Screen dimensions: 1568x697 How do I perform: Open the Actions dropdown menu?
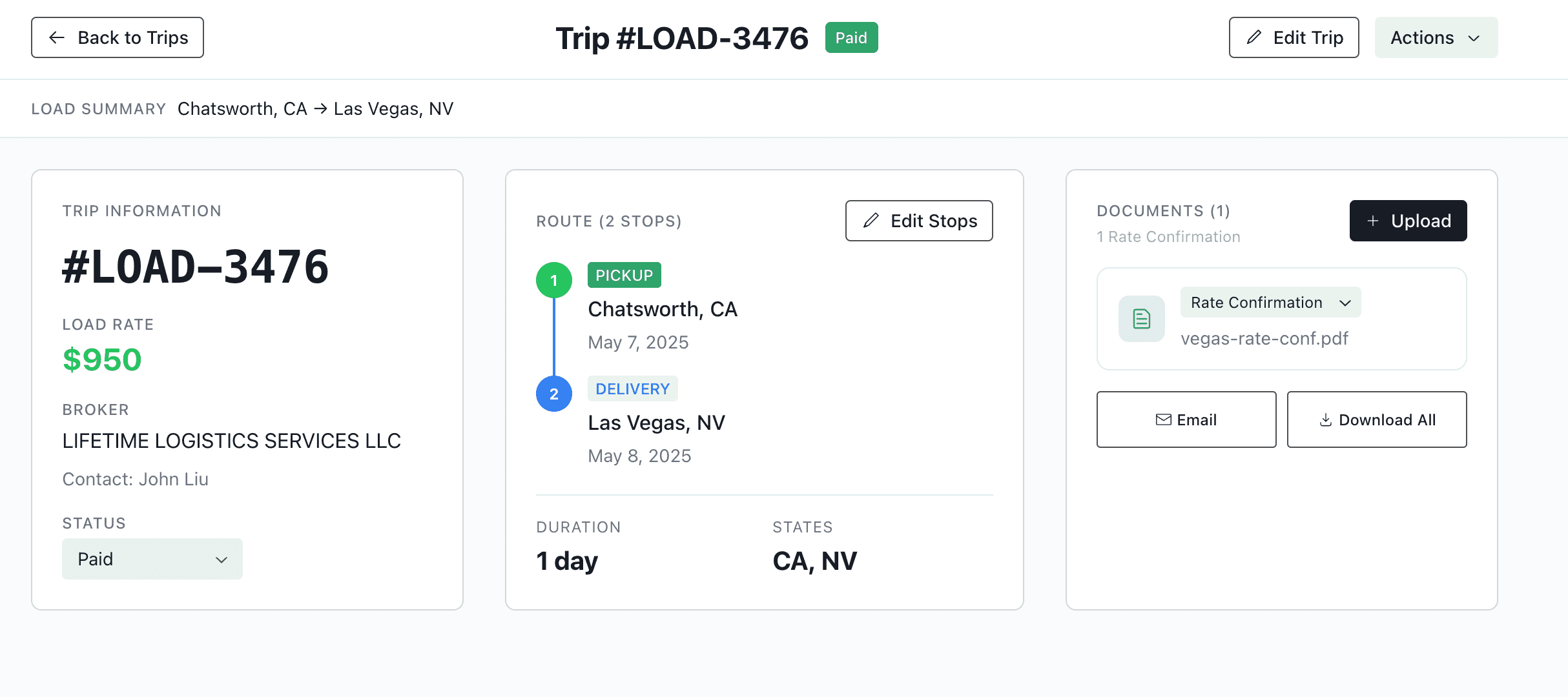click(1436, 37)
